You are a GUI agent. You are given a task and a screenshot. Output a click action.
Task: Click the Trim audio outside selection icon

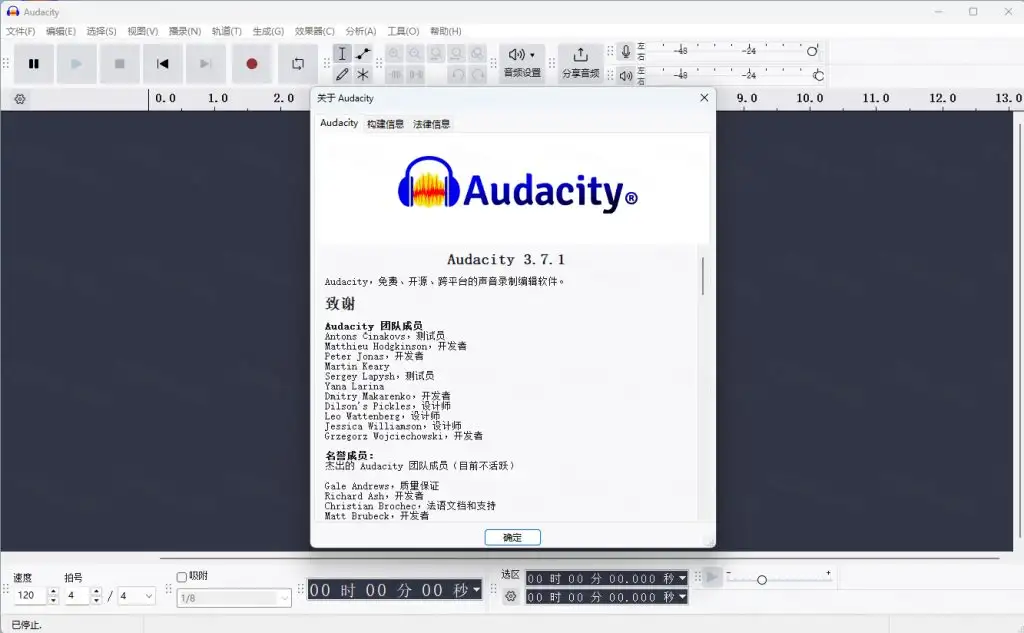394,74
